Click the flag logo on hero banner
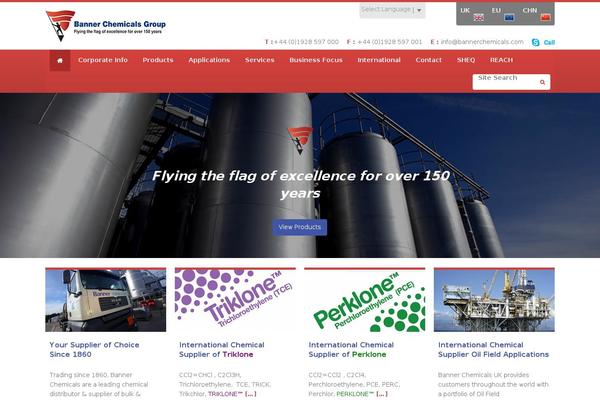600x400 pixels. [300, 140]
